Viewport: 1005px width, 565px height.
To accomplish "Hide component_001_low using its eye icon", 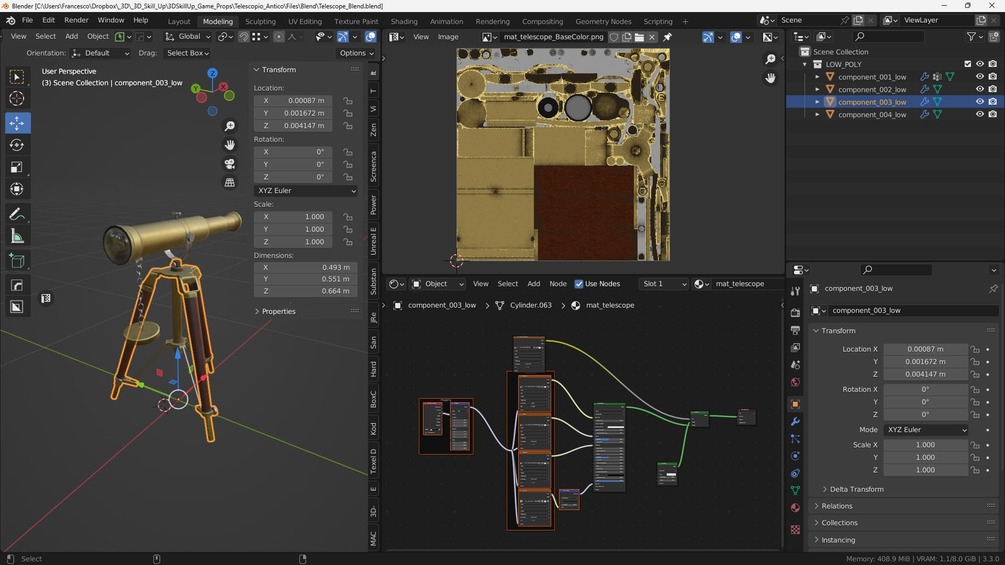I will pyautogui.click(x=979, y=77).
